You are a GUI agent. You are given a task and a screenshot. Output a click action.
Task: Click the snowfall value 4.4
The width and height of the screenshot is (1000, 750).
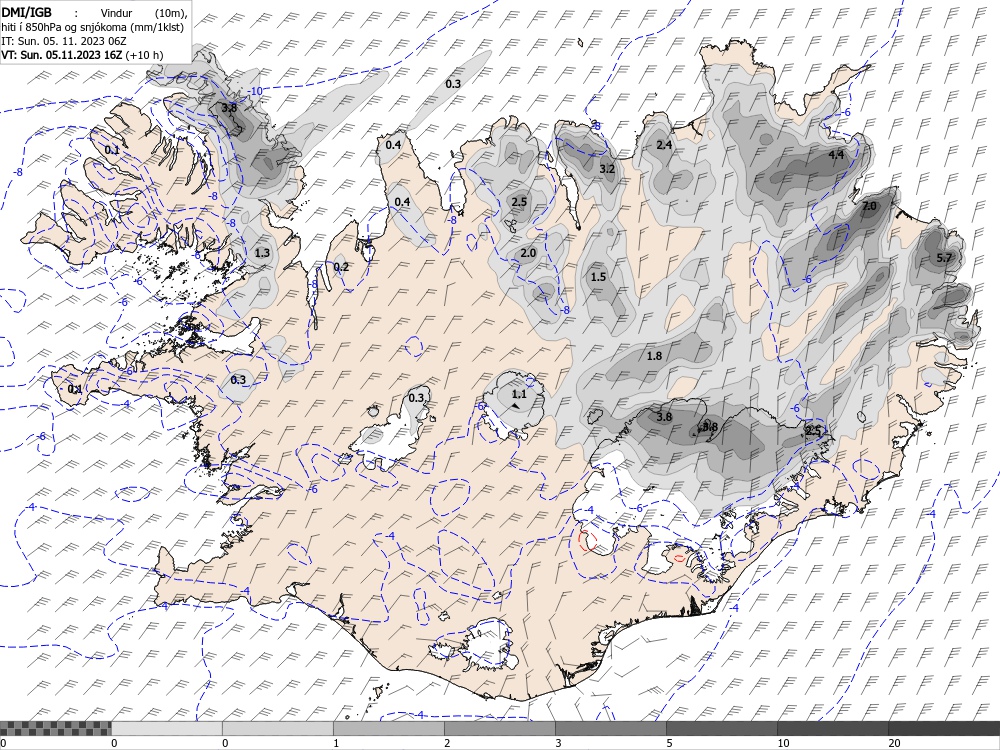pos(836,155)
